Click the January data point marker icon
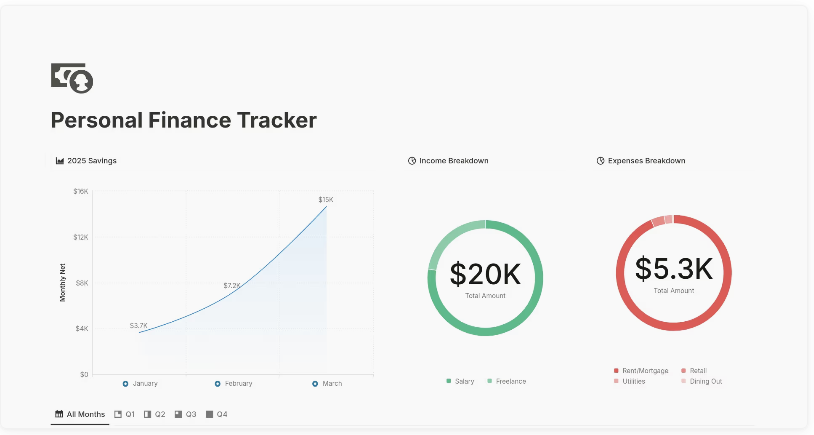 click(125, 384)
